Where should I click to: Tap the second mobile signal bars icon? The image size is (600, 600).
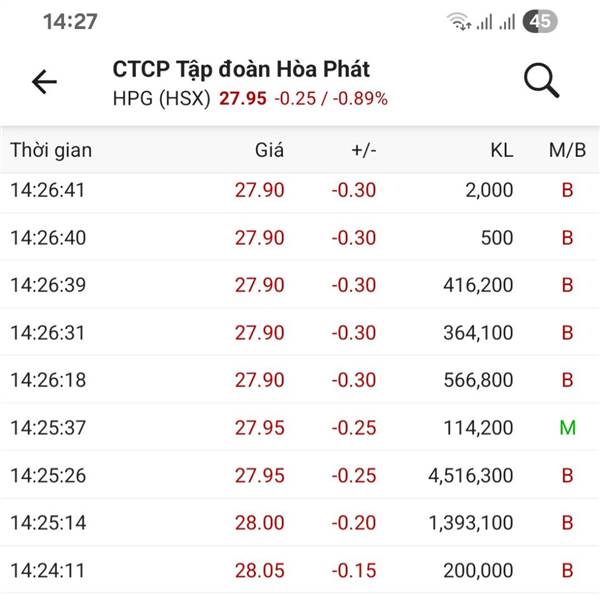507,22
